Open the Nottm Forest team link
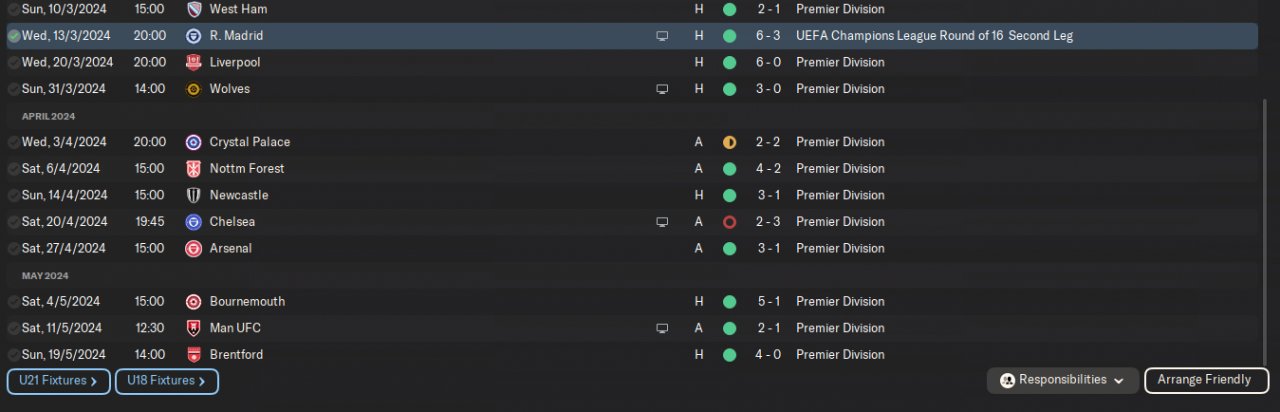The image size is (1280, 412). (246, 169)
